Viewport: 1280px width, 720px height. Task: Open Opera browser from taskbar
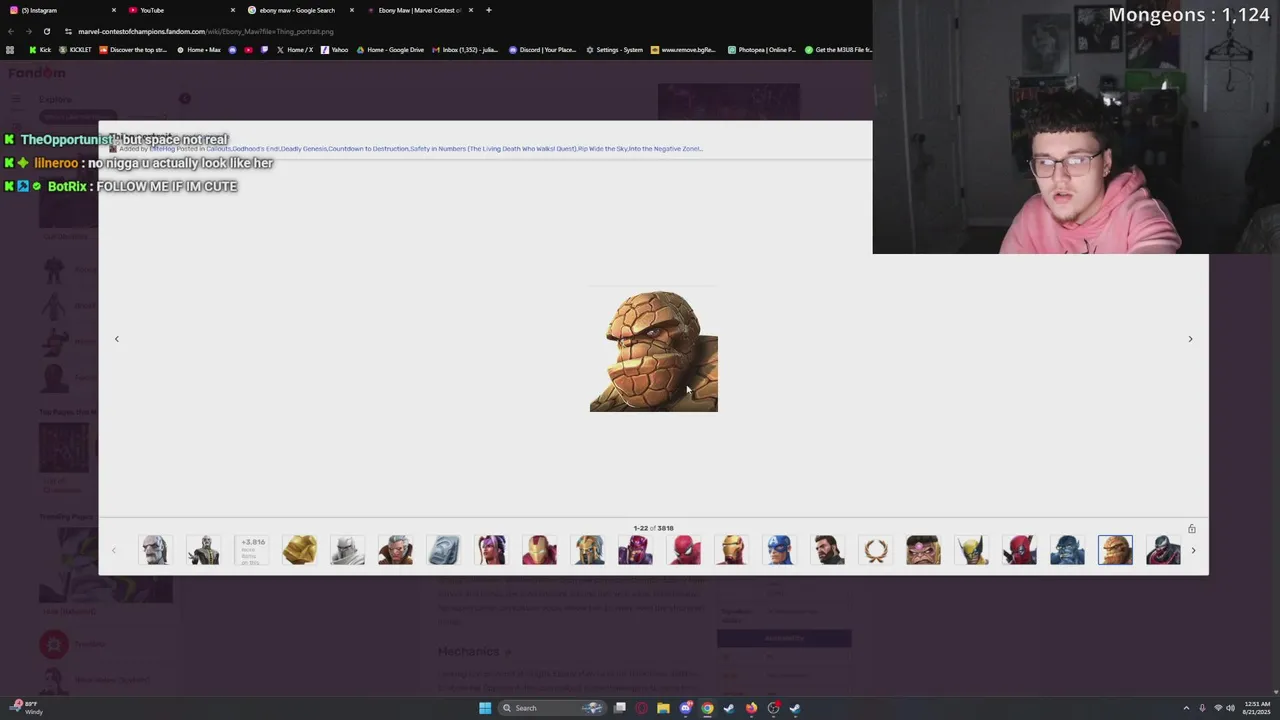(x=641, y=708)
